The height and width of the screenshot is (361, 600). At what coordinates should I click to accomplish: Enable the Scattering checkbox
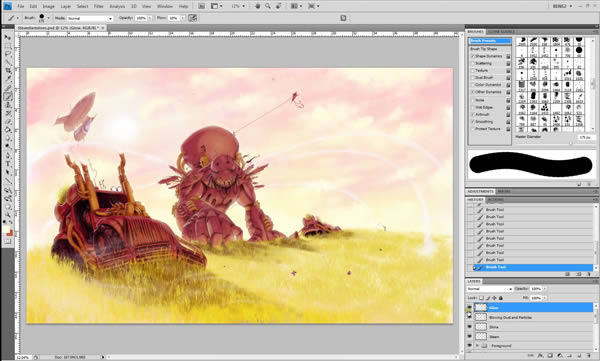coord(473,64)
